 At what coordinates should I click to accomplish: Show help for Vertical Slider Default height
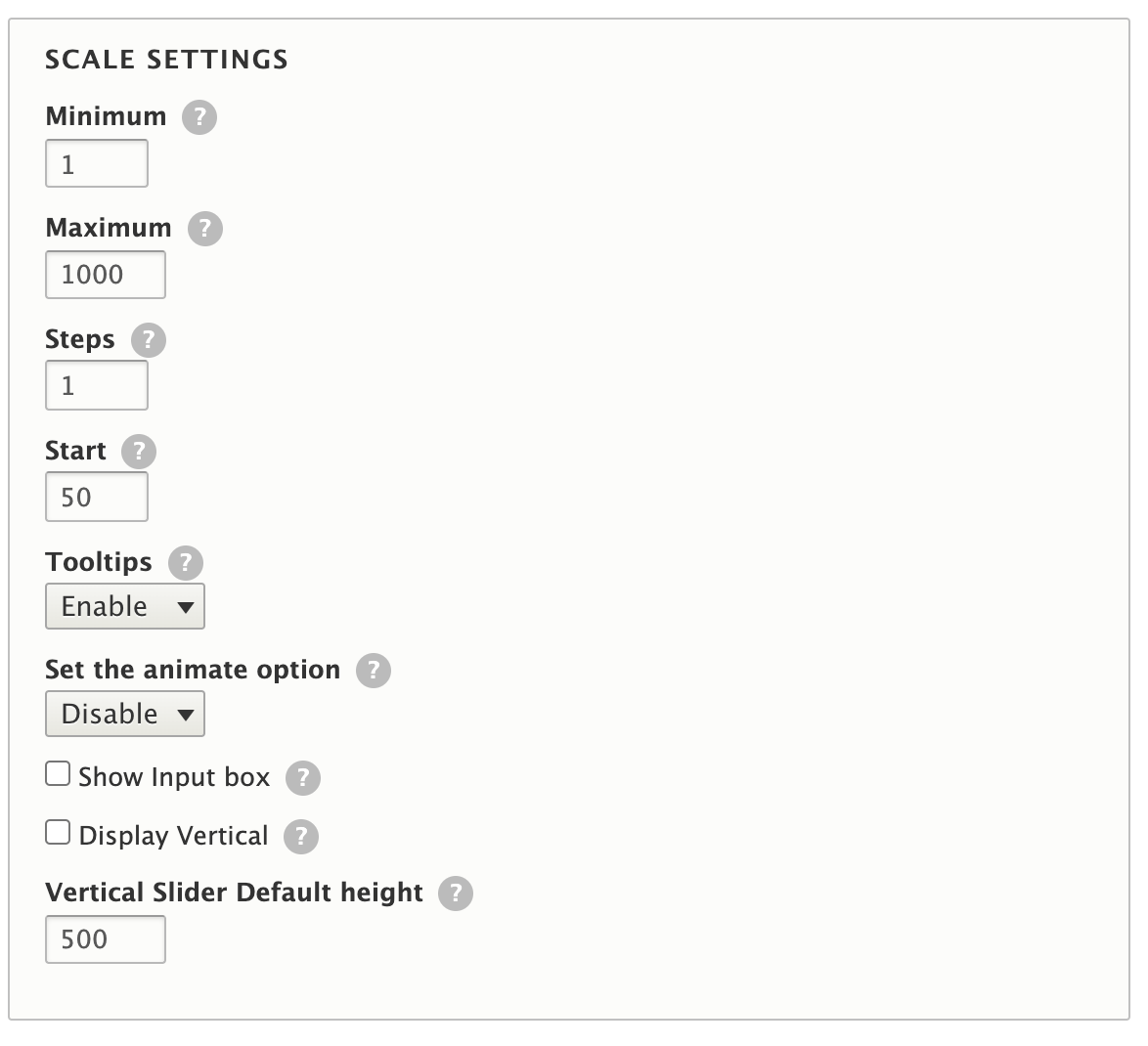click(x=456, y=893)
